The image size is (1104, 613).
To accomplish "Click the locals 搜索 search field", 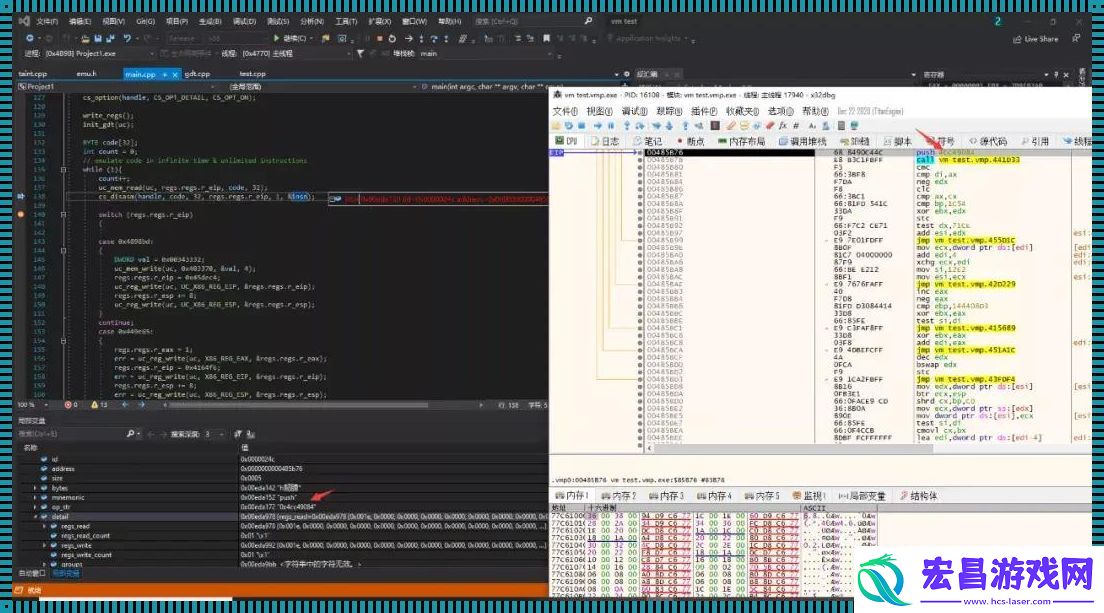I will pos(70,434).
